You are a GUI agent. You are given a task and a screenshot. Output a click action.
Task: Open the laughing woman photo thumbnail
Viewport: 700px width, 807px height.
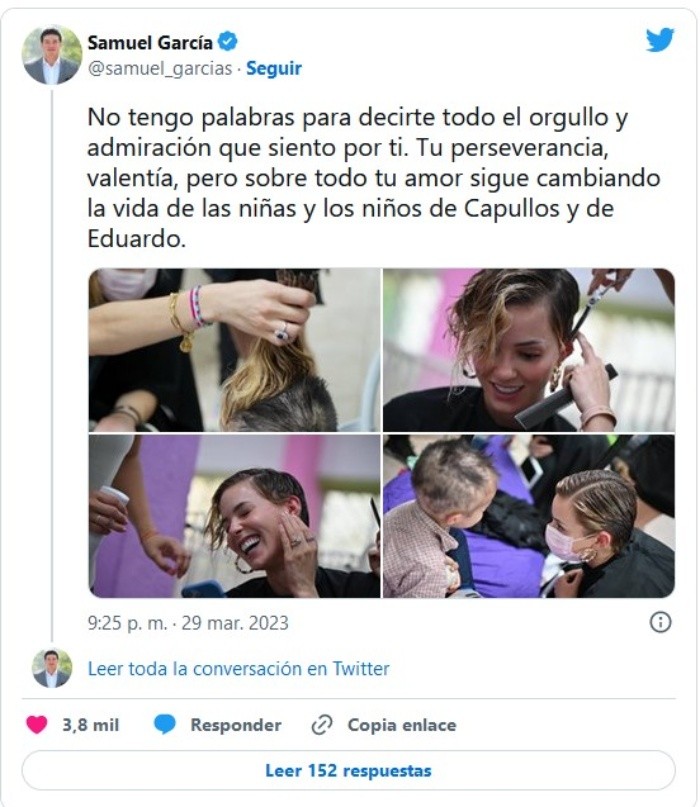click(234, 516)
